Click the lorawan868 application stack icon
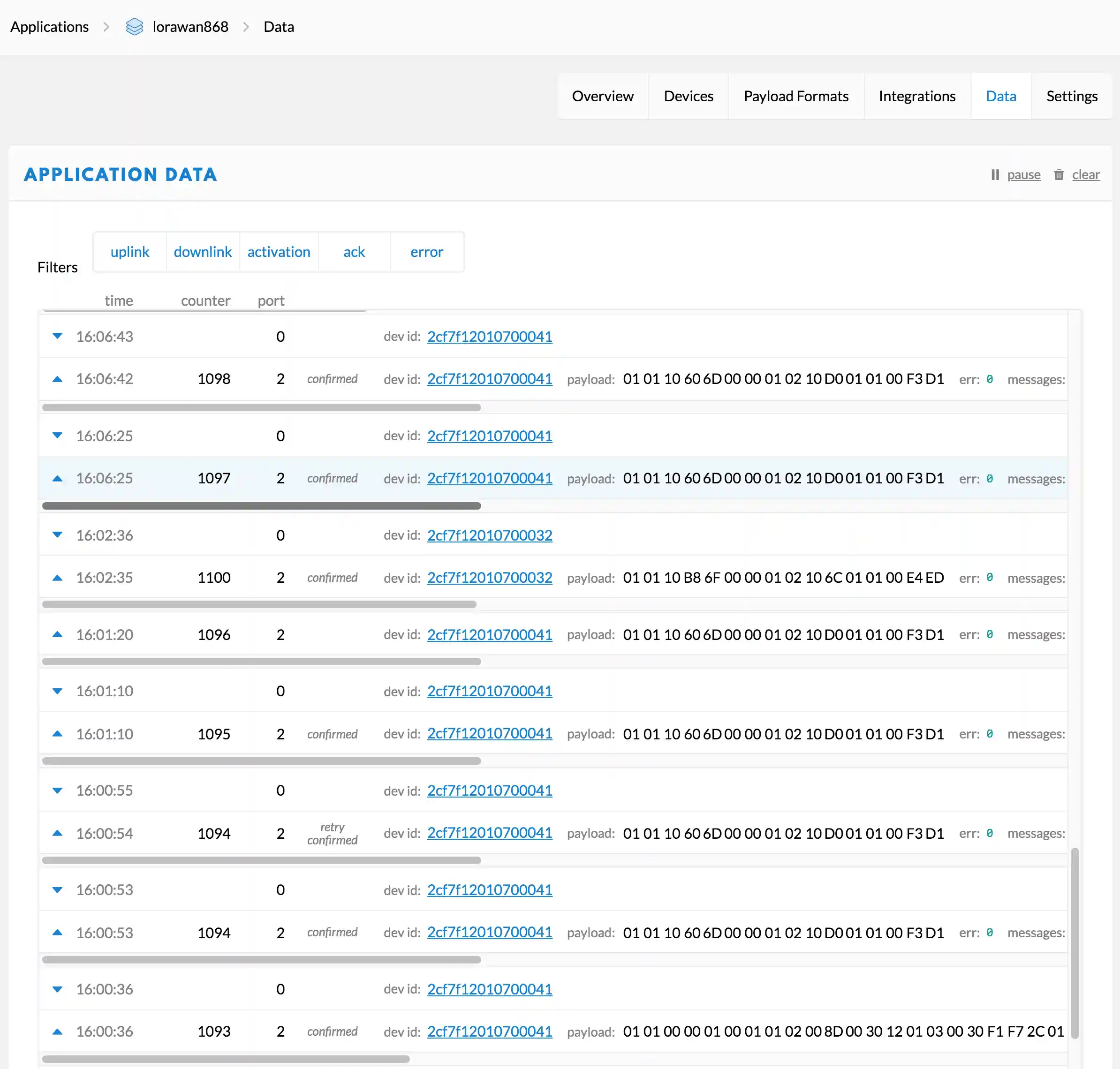1120x1069 pixels. [135, 27]
